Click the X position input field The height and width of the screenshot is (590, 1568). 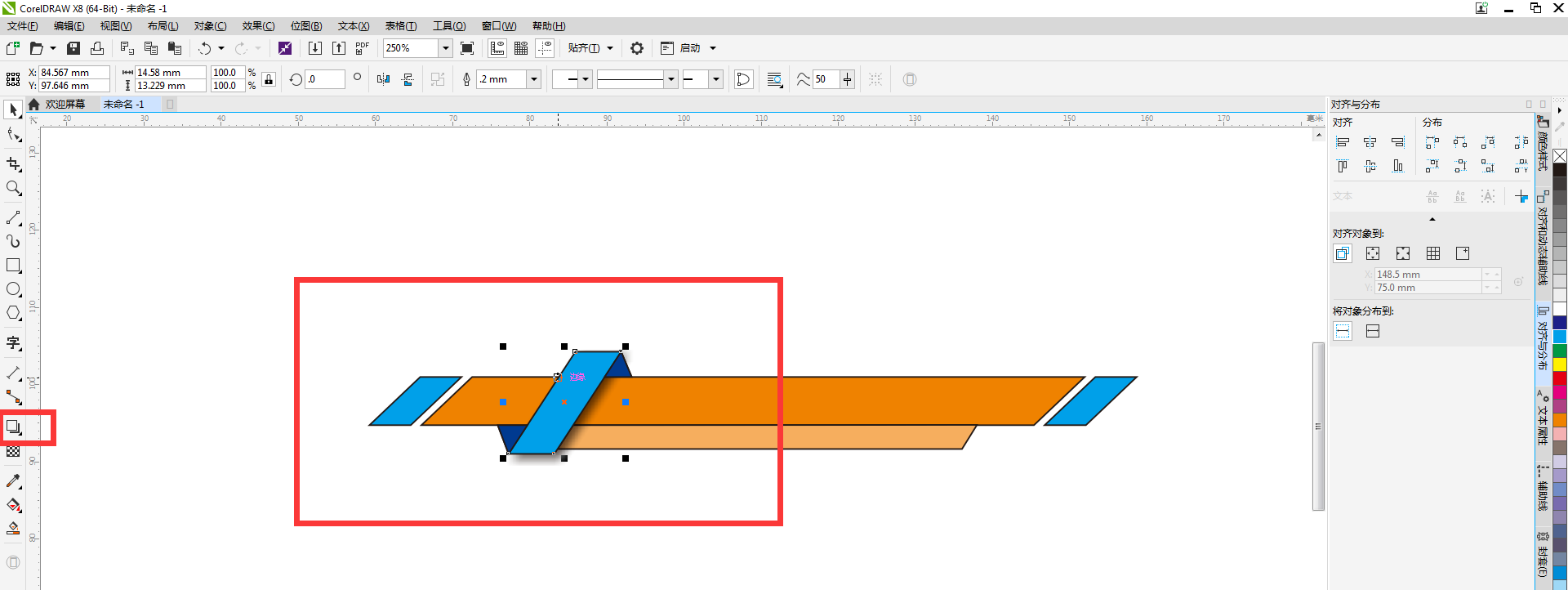click(x=73, y=73)
